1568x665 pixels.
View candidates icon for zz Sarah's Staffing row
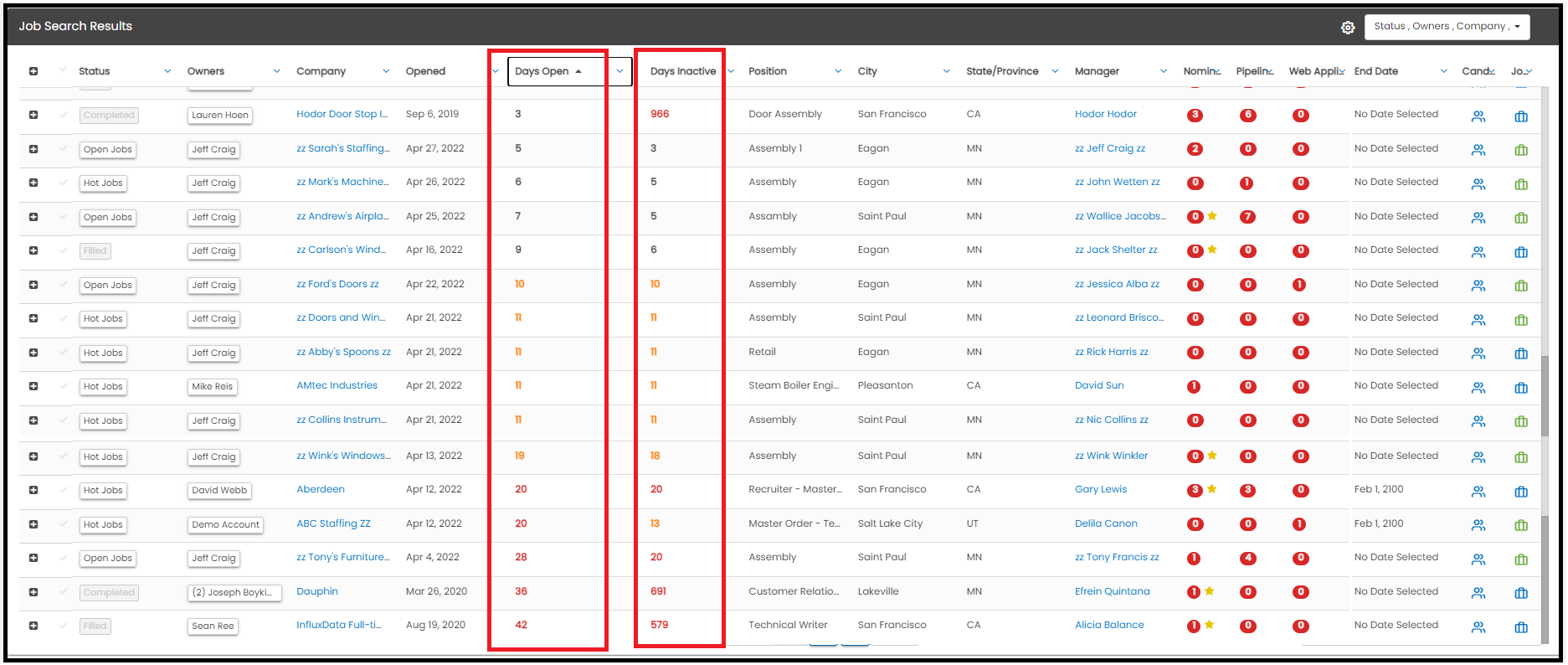pyautogui.click(x=1478, y=150)
